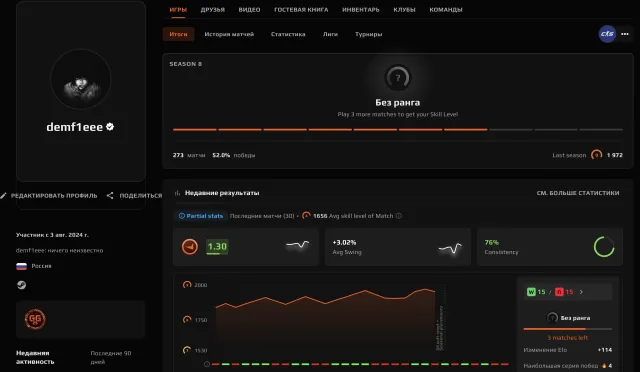Open the КОМАНДЫ tab

(446, 9)
